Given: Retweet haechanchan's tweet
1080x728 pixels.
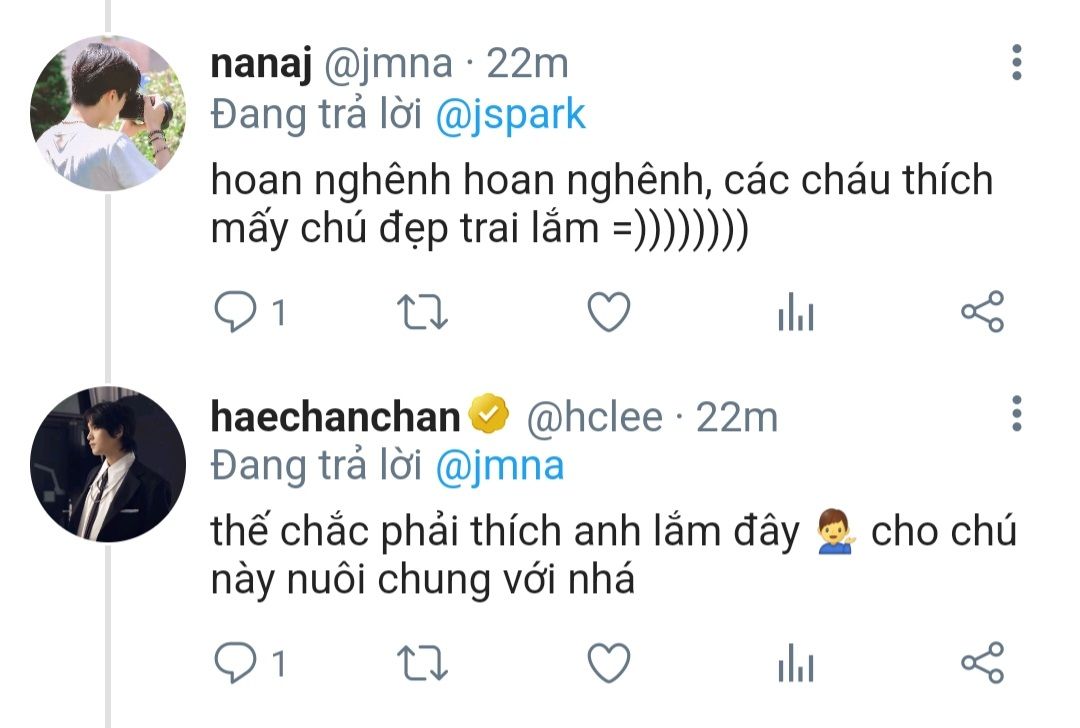Looking at the screenshot, I should [422, 663].
